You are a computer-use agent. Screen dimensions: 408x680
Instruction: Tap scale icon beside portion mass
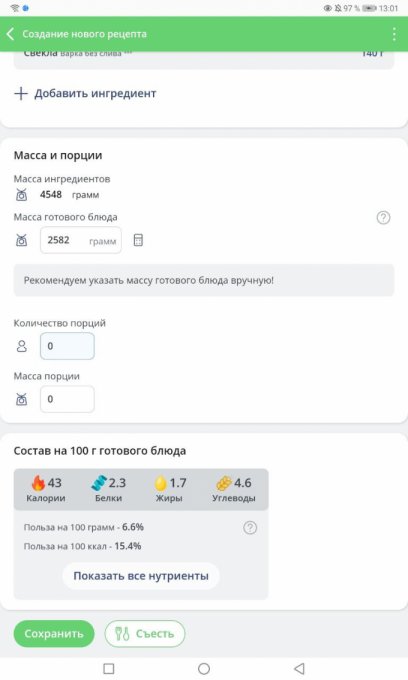tap(22, 399)
